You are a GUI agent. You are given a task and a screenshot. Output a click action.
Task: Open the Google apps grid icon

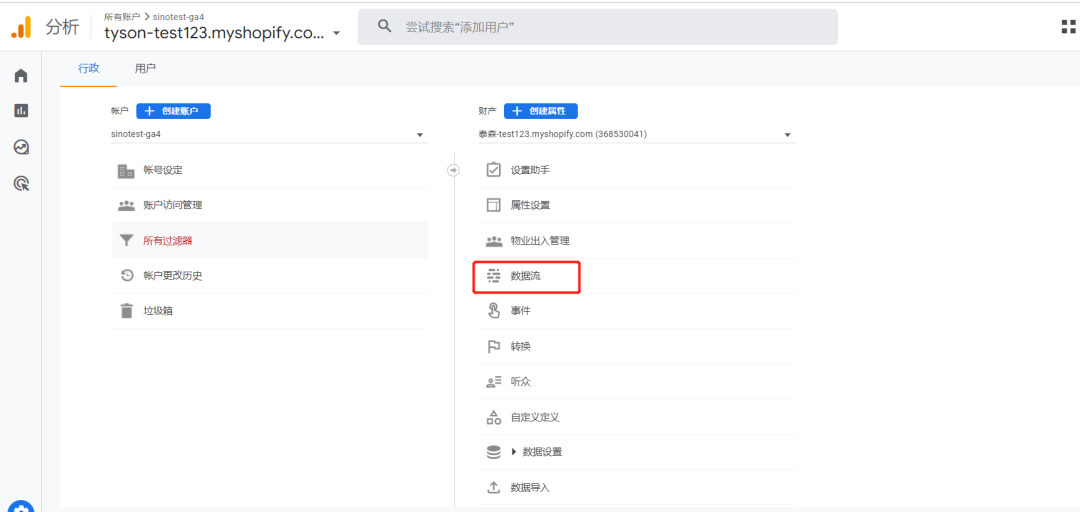coord(1067,27)
